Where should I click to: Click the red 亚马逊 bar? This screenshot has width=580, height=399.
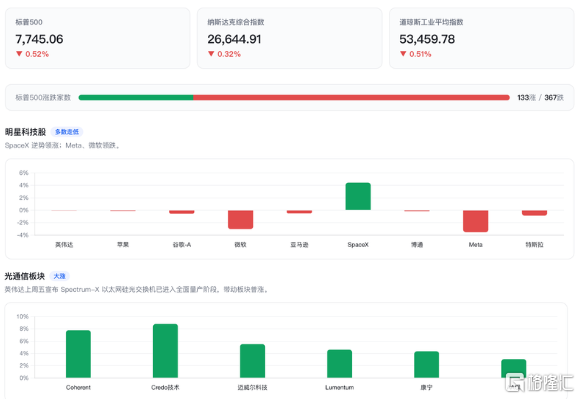tap(299, 212)
